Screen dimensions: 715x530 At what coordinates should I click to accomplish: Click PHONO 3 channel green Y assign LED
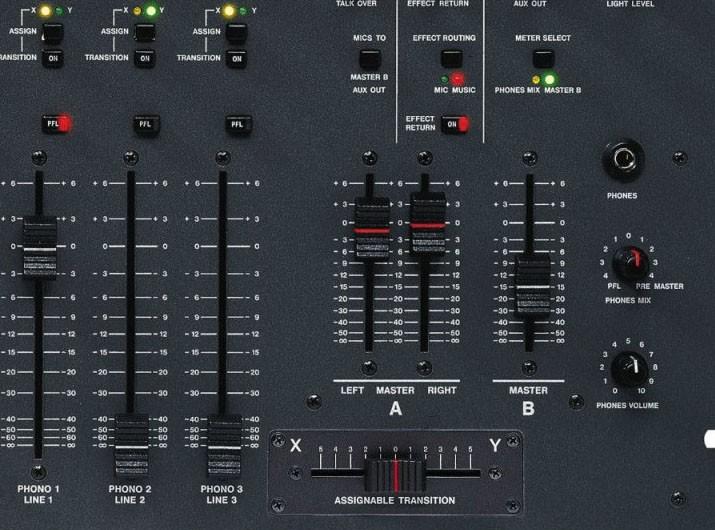tap(243, 11)
